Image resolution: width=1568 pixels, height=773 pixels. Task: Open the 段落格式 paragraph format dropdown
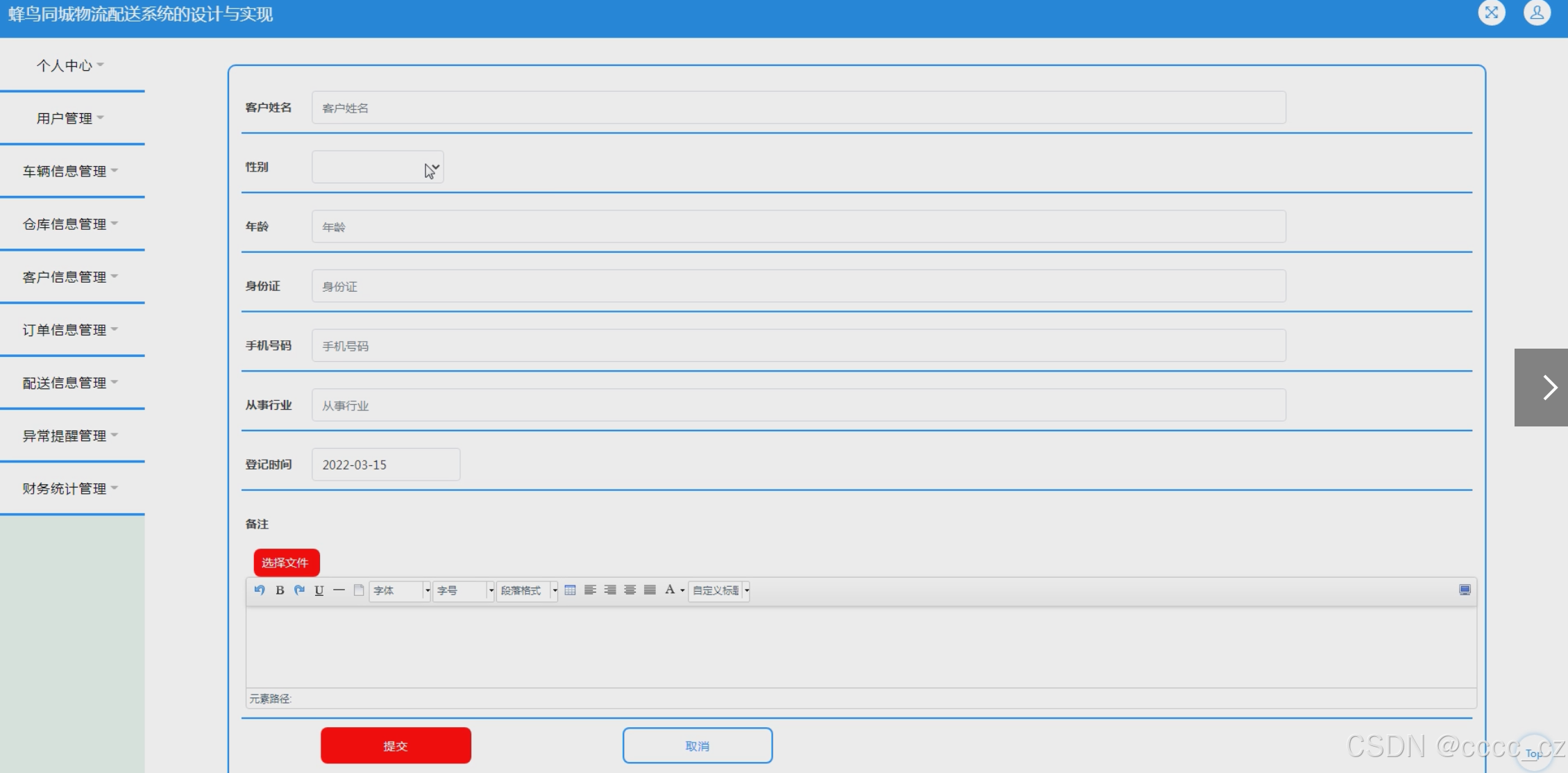(527, 590)
